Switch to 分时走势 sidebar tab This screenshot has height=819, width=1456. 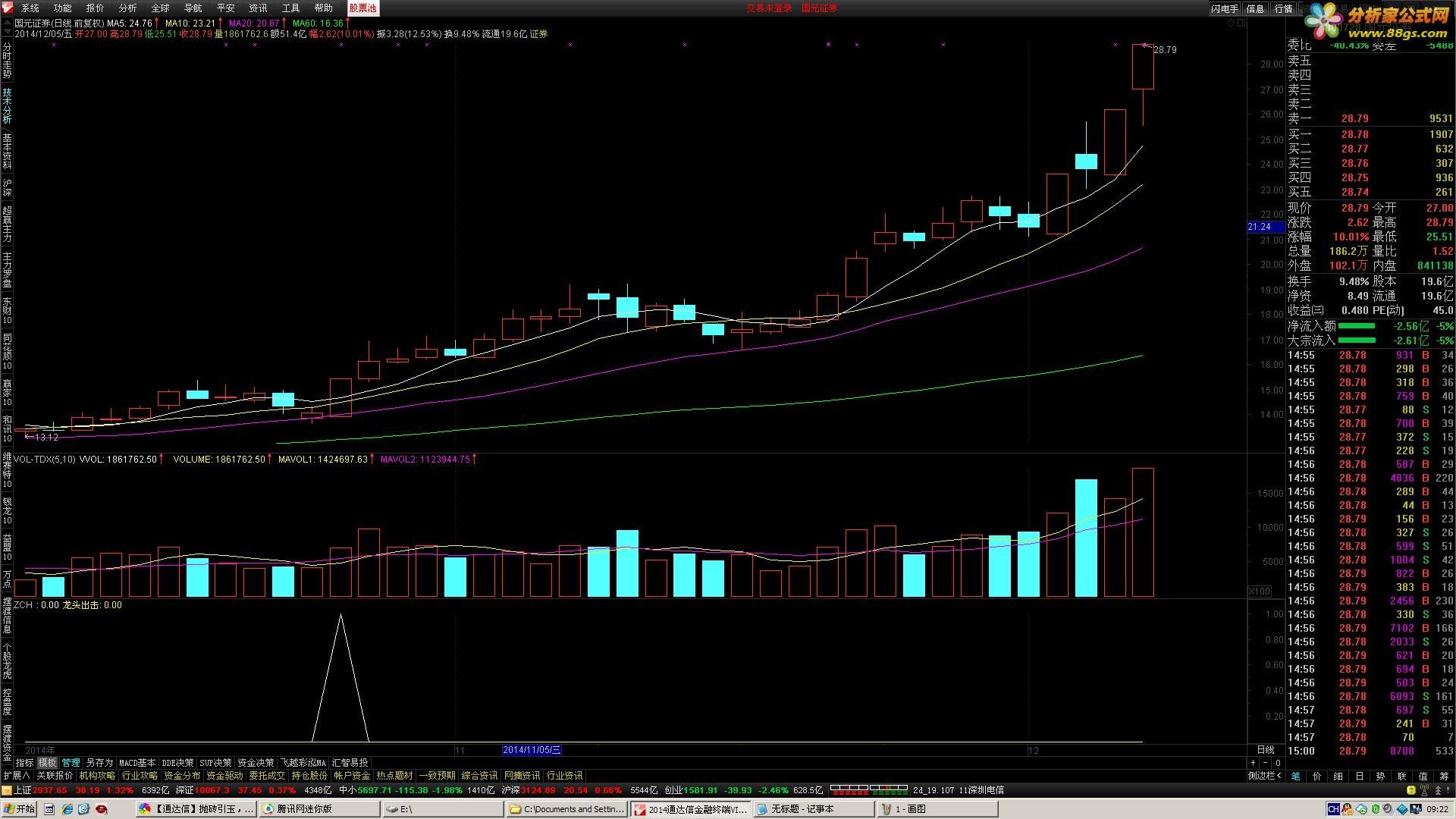pyautogui.click(x=7, y=61)
